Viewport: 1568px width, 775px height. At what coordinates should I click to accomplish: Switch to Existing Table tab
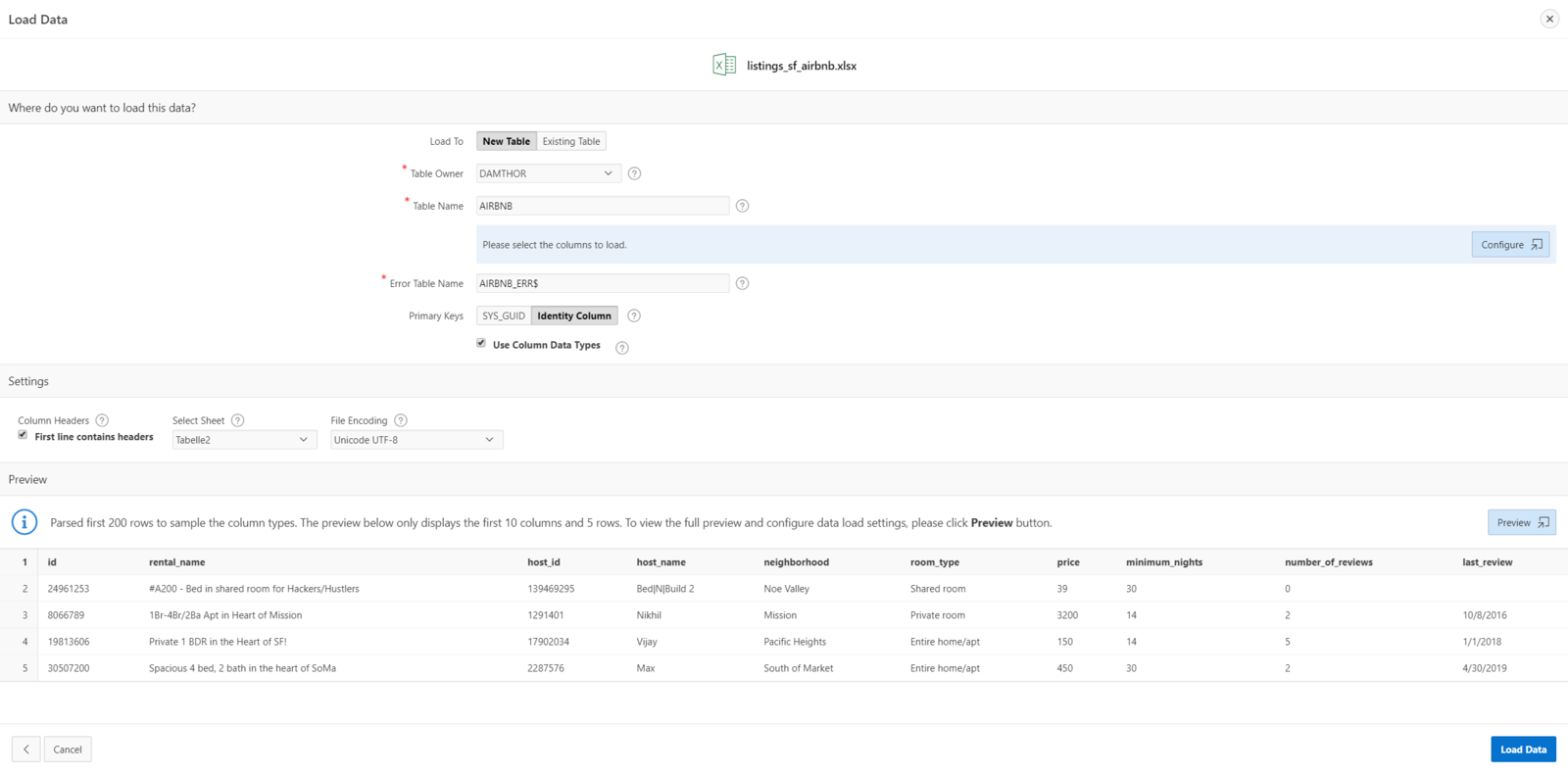click(x=571, y=141)
